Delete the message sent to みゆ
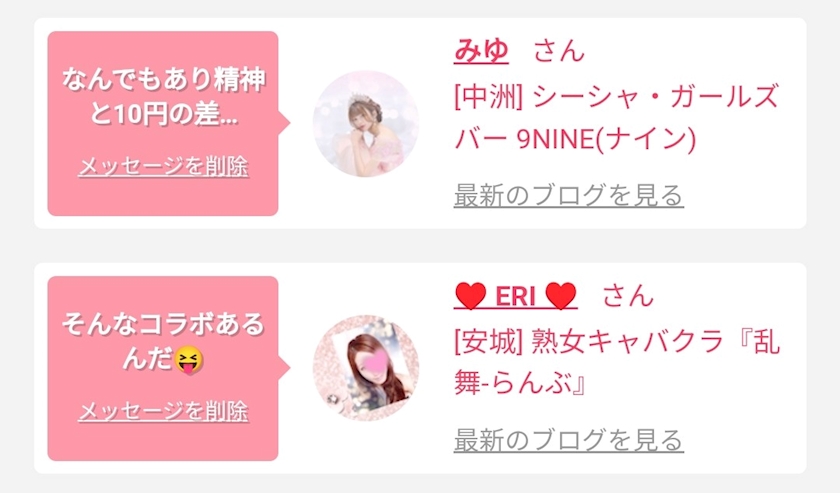 [x=163, y=167]
